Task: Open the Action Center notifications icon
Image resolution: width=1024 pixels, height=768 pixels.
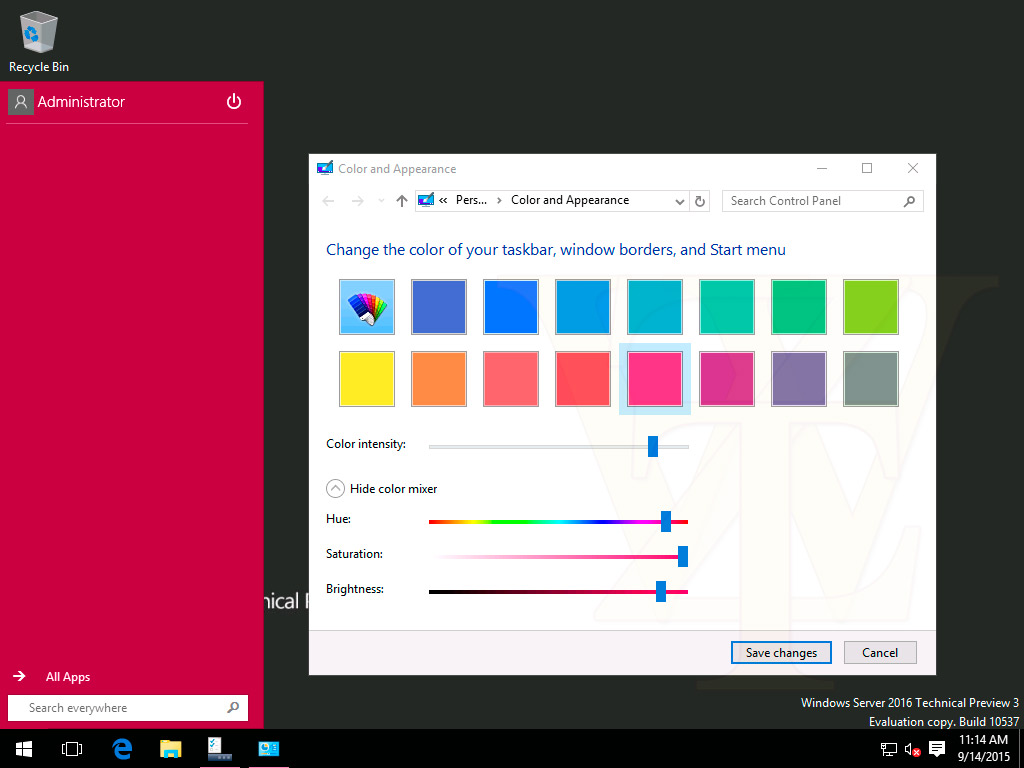Action: coord(937,748)
